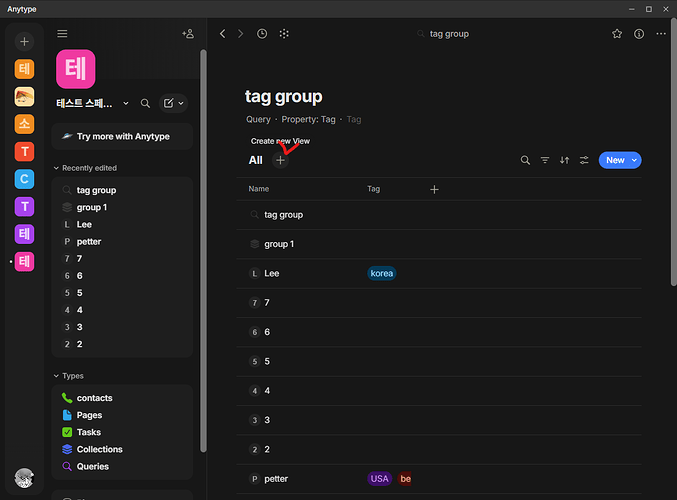Click the tag group page title
This screenshot has height=500, width=677.
(x=284, y=96)
